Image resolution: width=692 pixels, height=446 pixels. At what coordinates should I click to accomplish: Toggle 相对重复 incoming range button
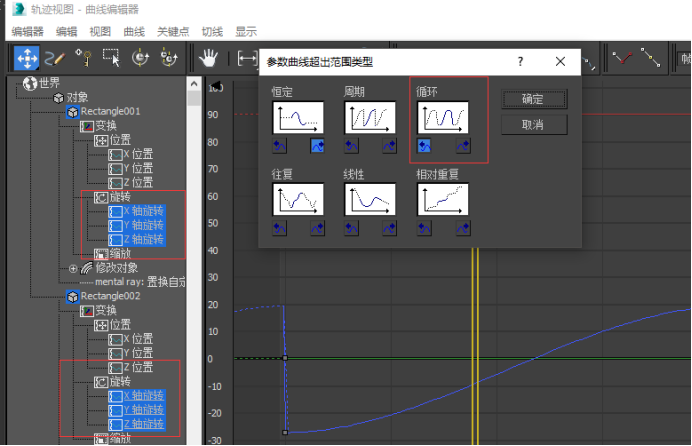424,228
